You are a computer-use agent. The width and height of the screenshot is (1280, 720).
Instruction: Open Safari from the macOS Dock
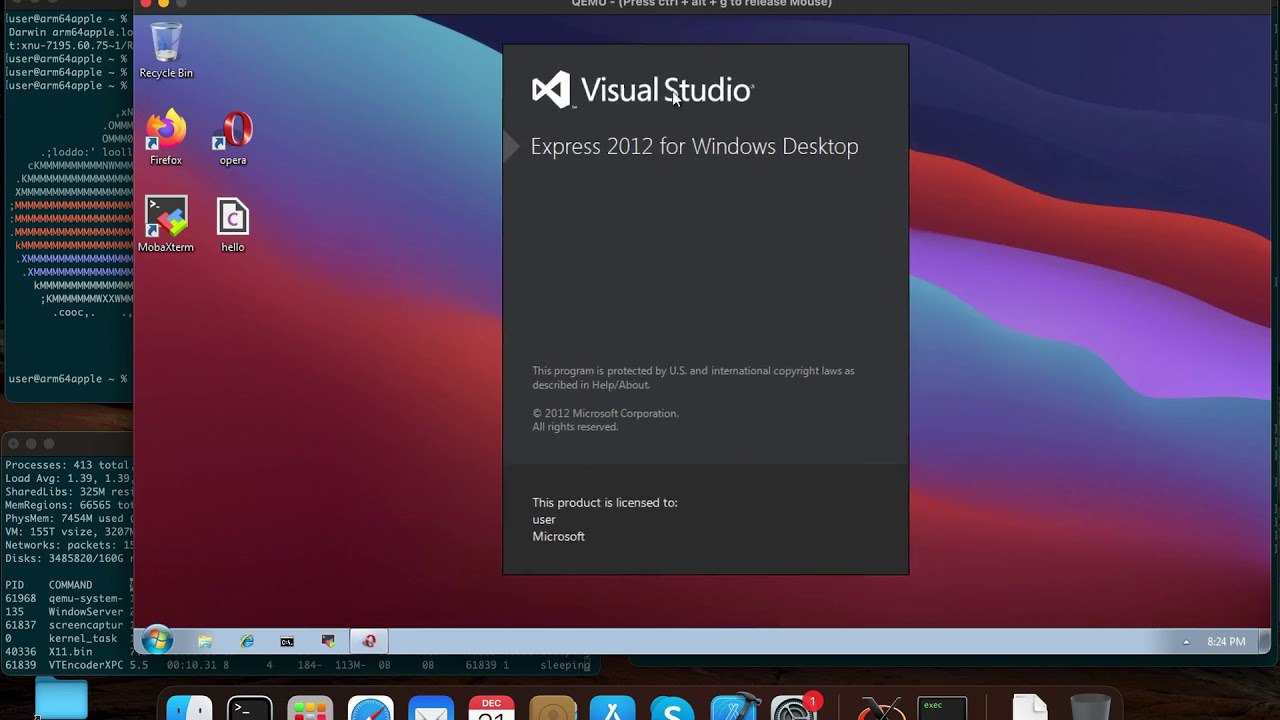371,708
